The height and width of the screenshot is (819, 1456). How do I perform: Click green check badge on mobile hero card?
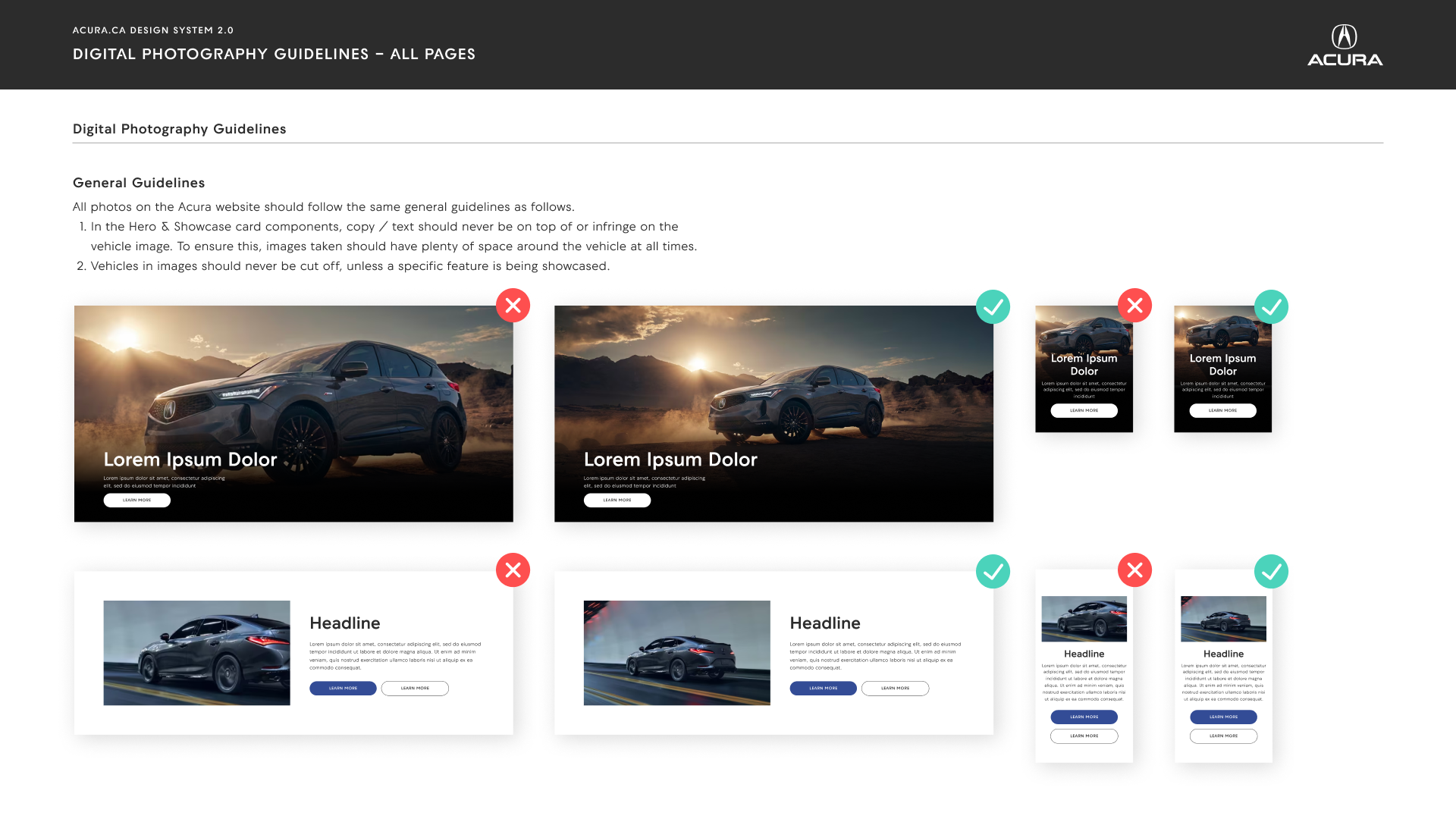tap(1271, 307)
